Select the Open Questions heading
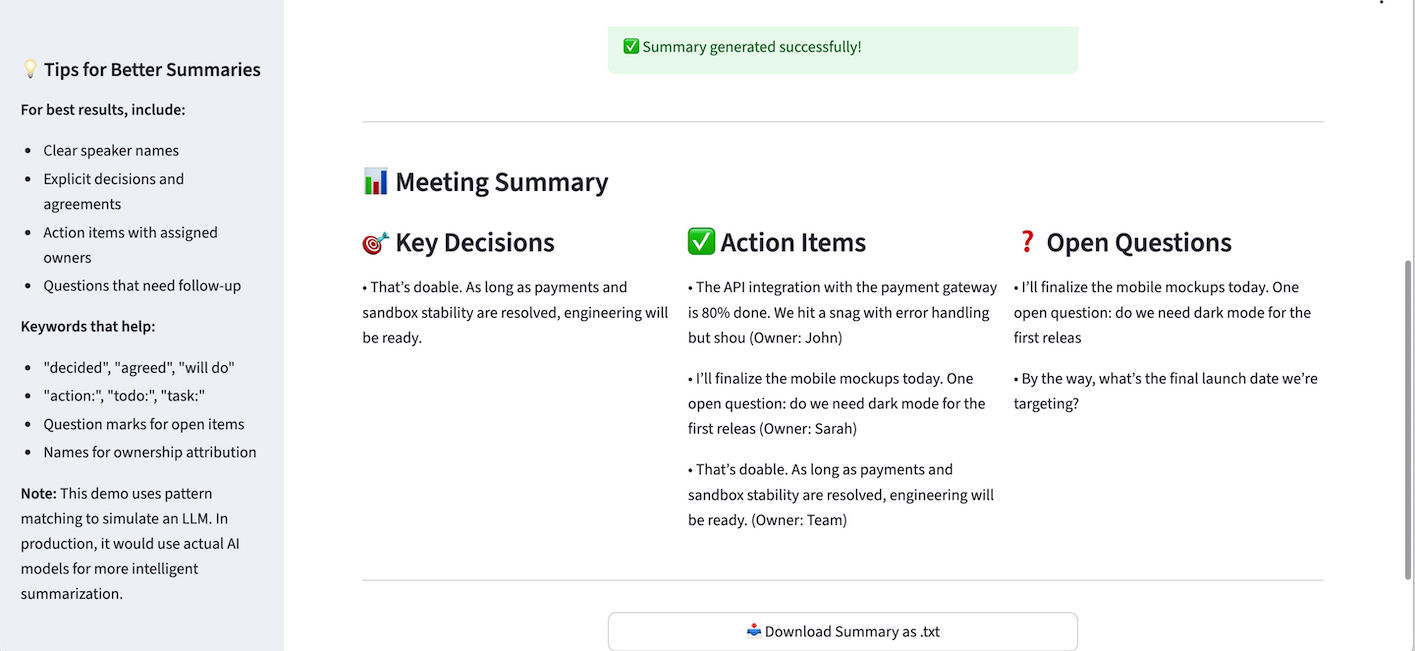 tap(1139, 241)
